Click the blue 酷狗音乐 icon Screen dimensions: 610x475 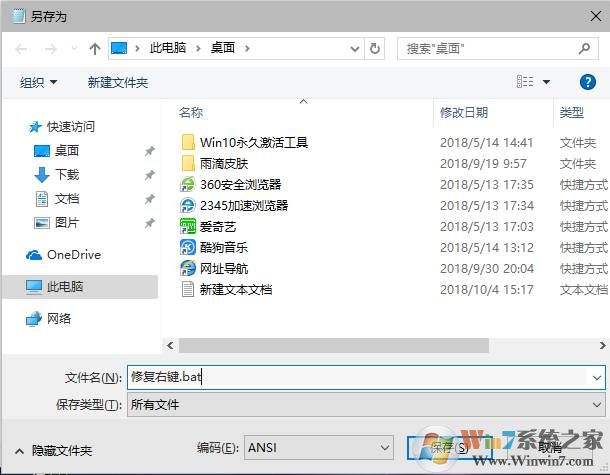pyautogui.click(x=188, y=247)
